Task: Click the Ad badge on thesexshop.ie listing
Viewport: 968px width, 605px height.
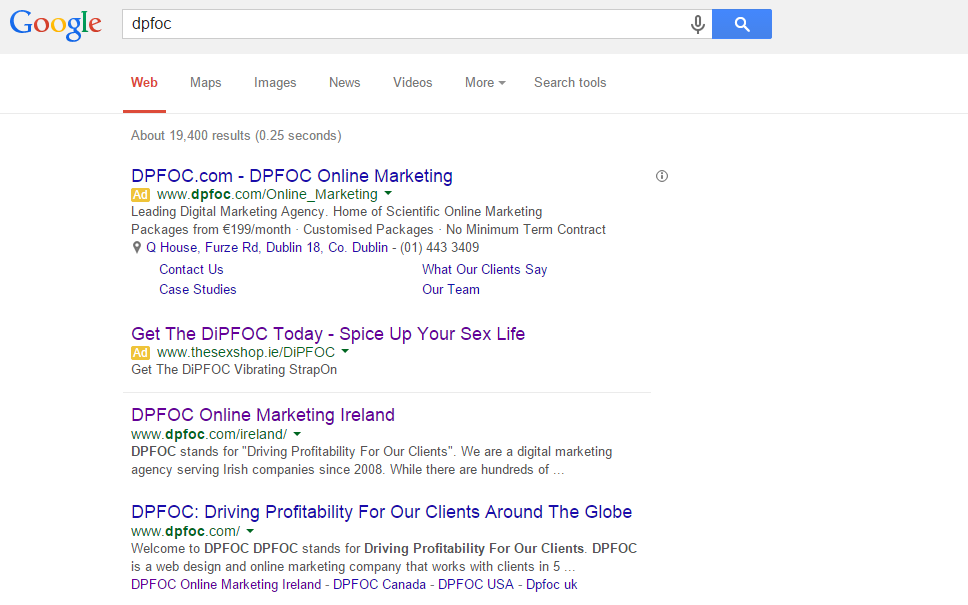Action: [140, 353]
